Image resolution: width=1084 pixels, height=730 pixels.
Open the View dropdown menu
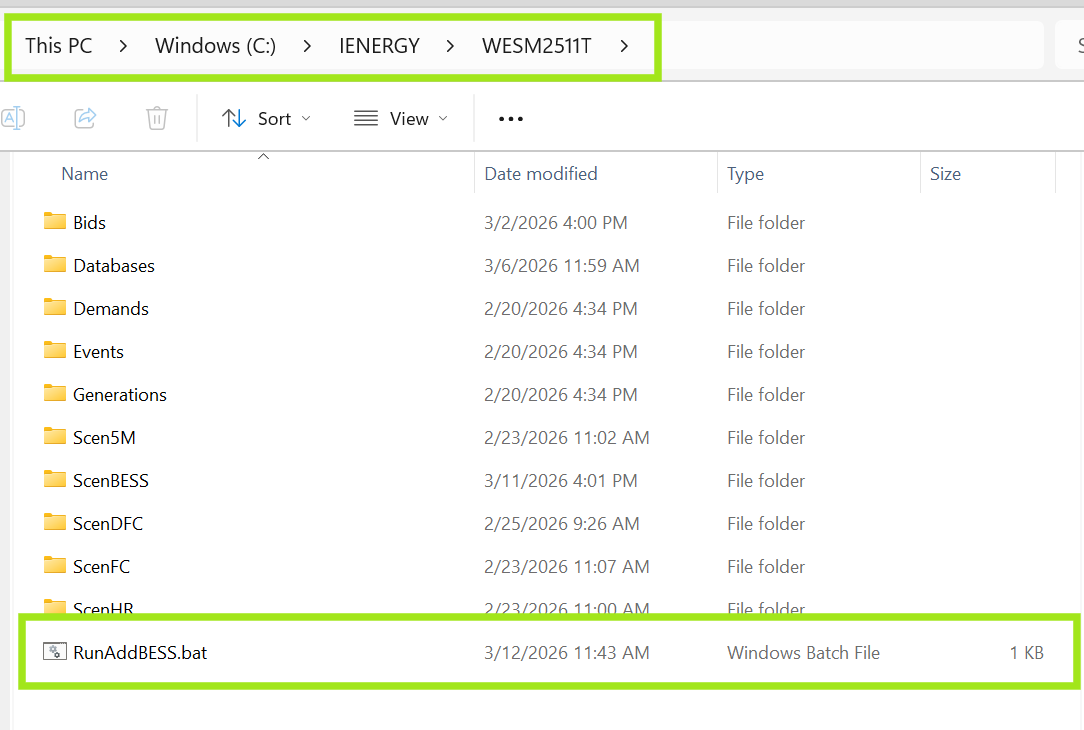point(400,119)
